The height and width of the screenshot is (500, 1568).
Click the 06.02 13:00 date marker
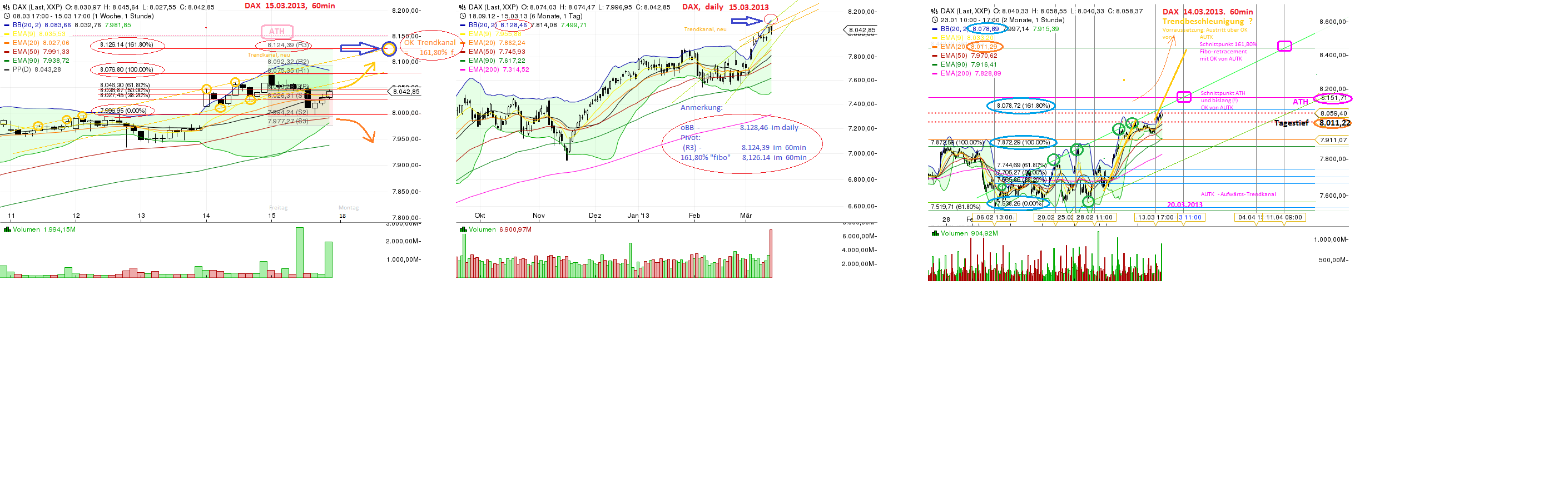click(x=994, y=217)
